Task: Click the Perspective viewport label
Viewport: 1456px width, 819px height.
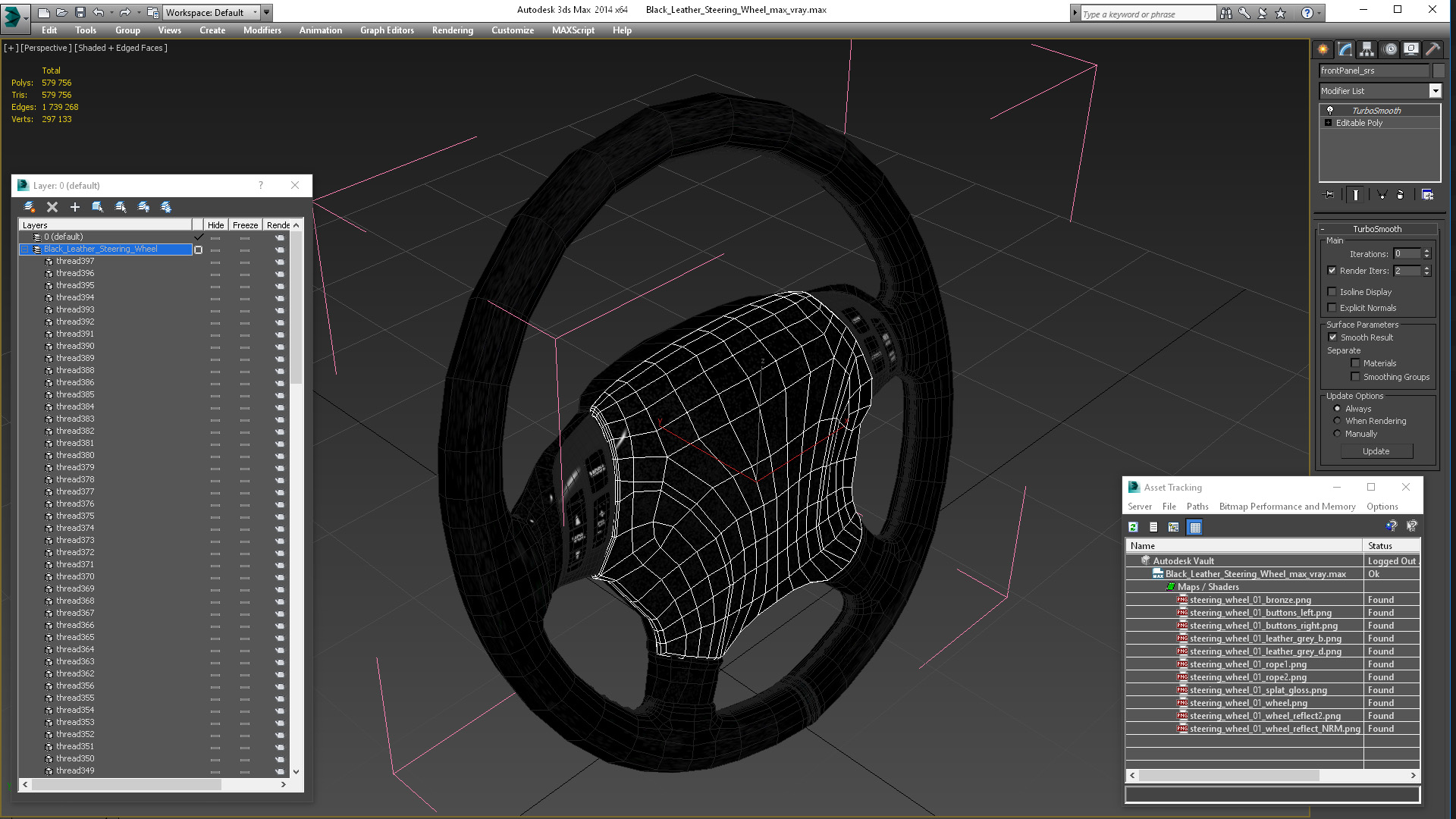Action: 45,48
